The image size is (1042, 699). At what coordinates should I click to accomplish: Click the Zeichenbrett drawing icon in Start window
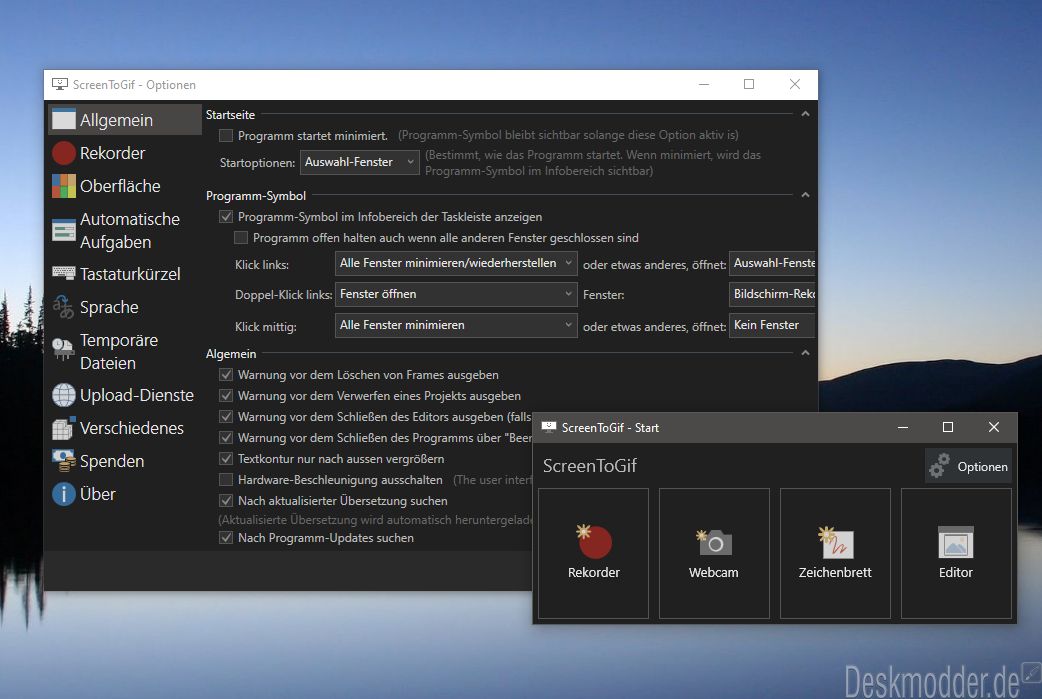[x=835, y=542]
